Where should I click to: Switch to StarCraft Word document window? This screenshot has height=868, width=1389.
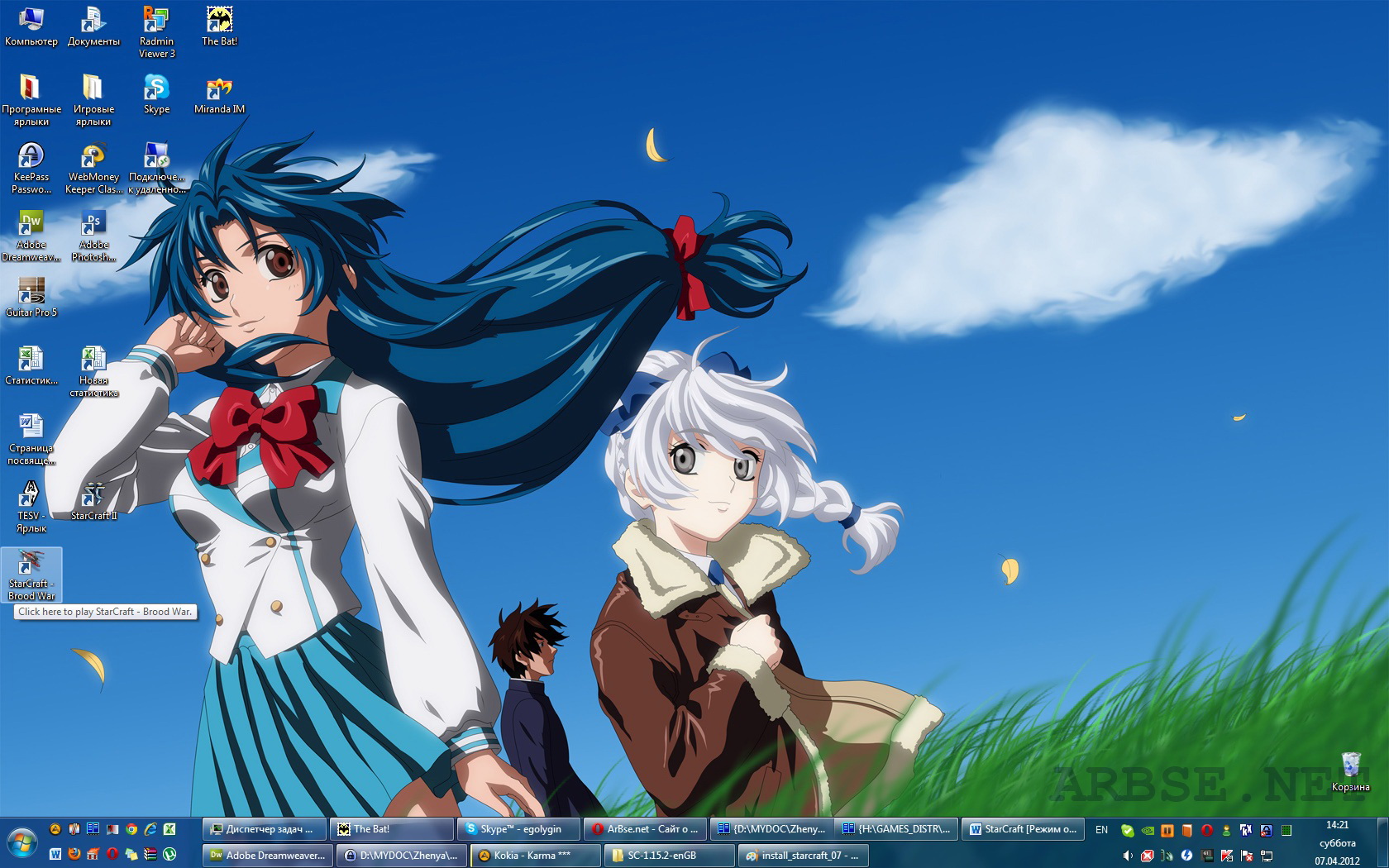(1024, 829)
